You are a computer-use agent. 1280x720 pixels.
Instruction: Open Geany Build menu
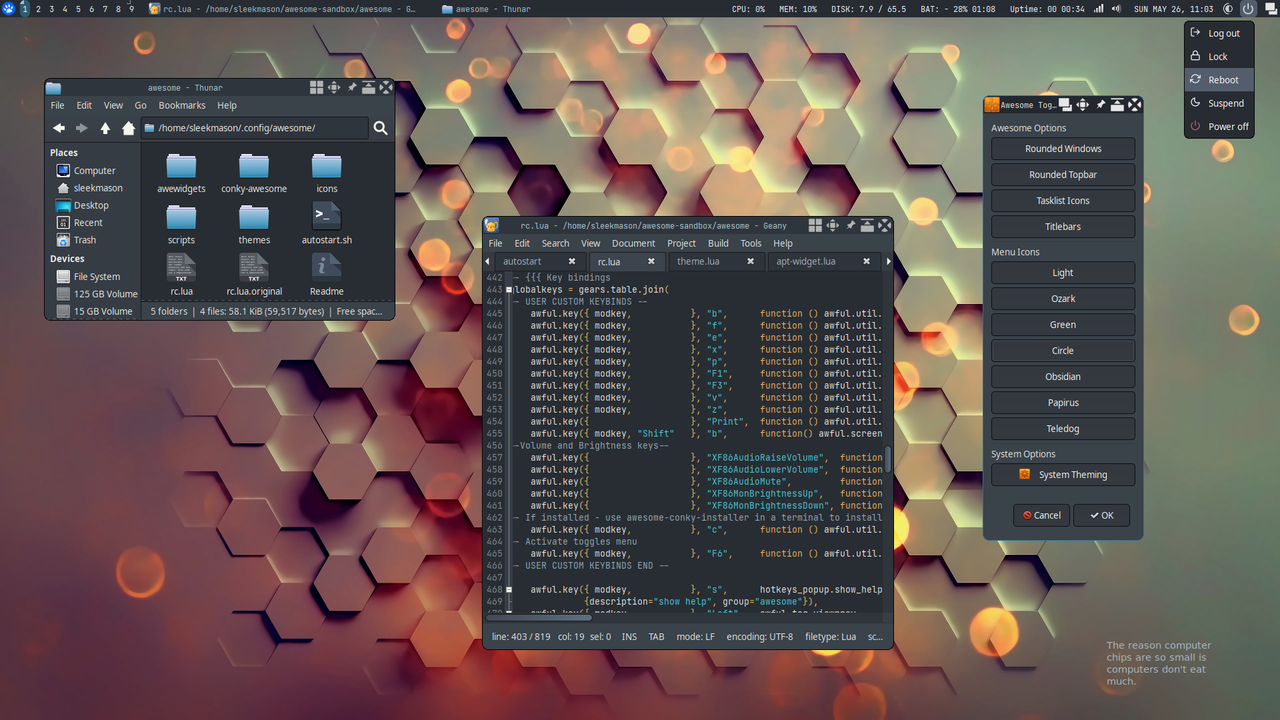[x=718, y=243]
